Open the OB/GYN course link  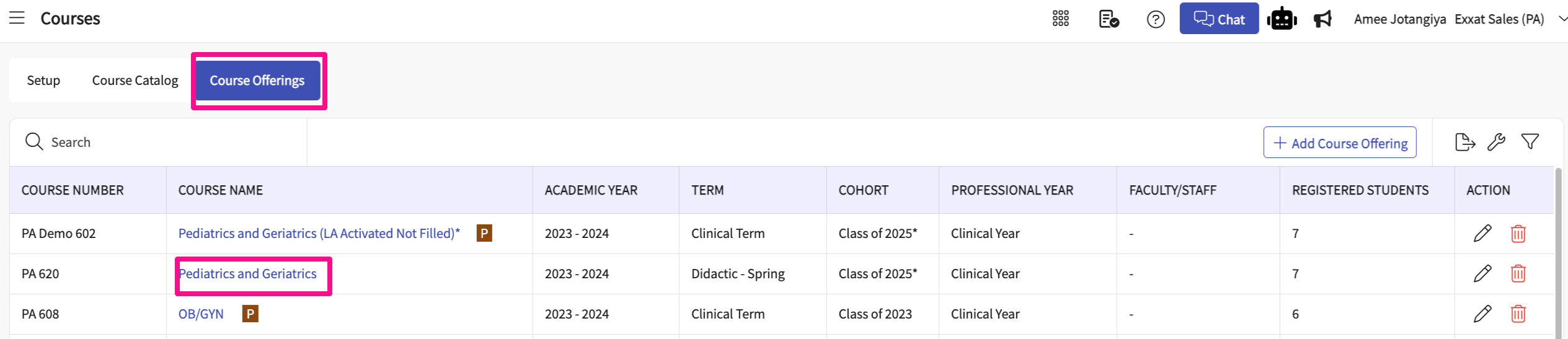201,314
